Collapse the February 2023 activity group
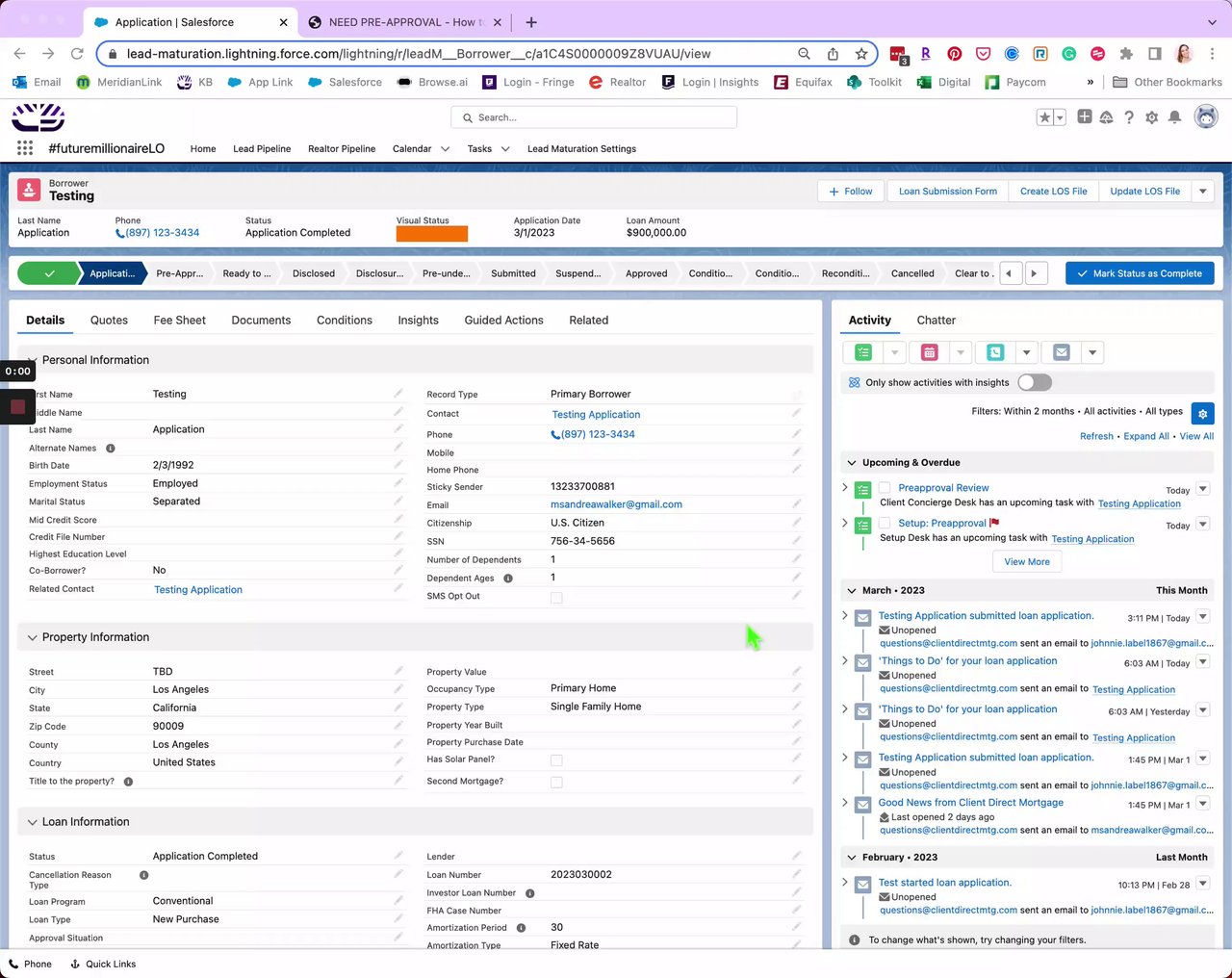1232x978 pixels. coord(851,857)
